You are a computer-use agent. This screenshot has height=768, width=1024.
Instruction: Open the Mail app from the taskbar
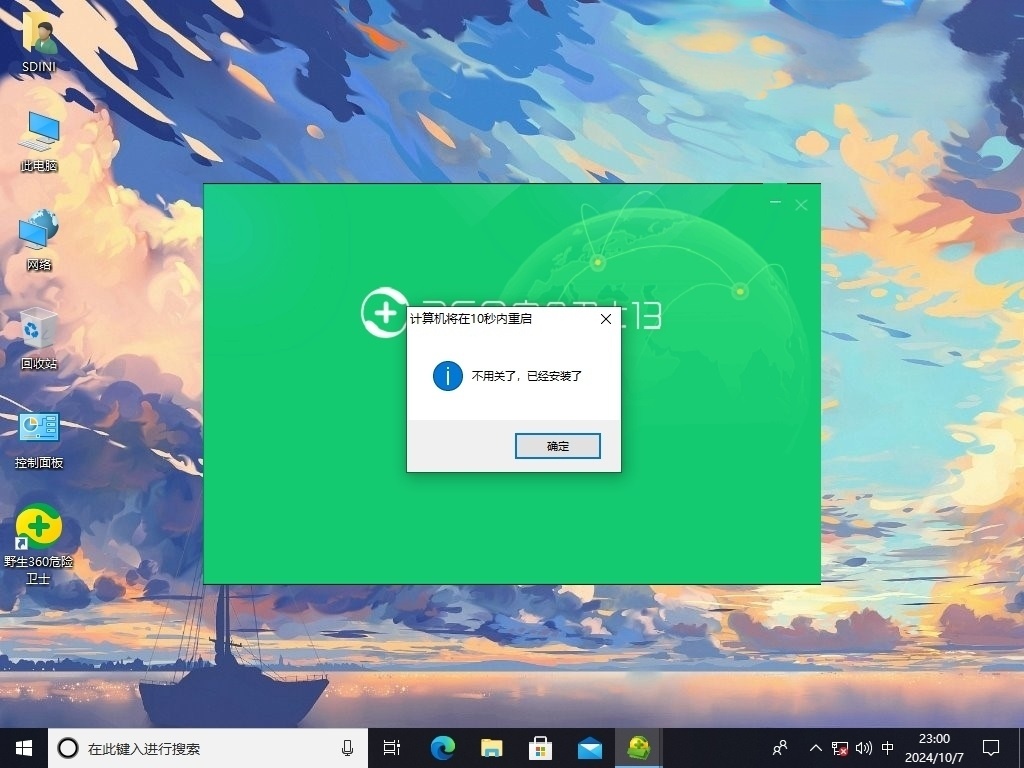589,748
